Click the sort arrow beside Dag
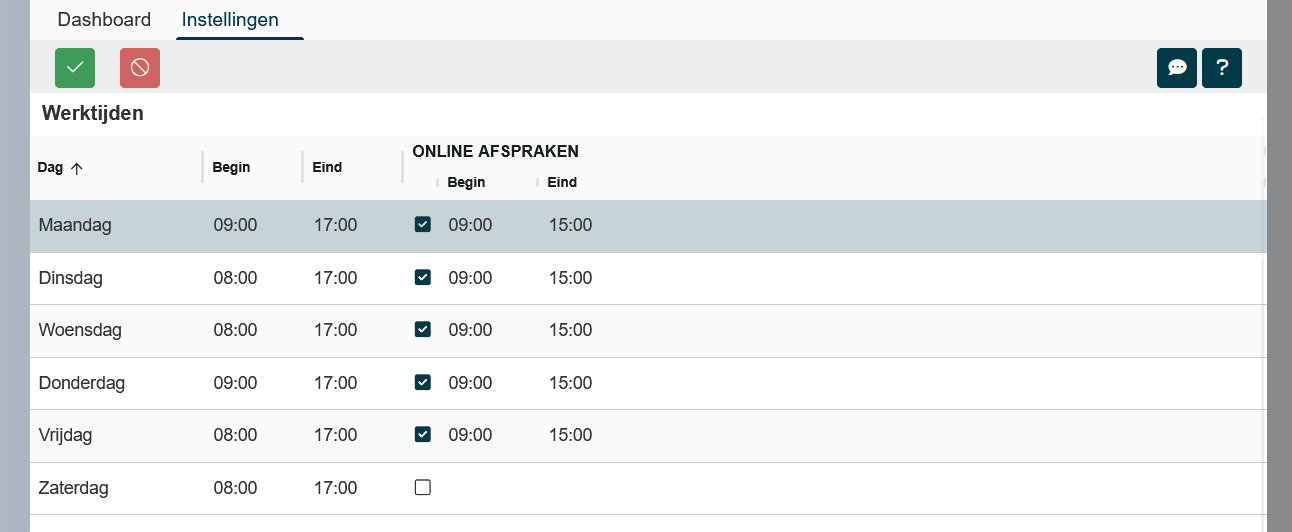The image size is (1292, 532). tap(76, 168)
